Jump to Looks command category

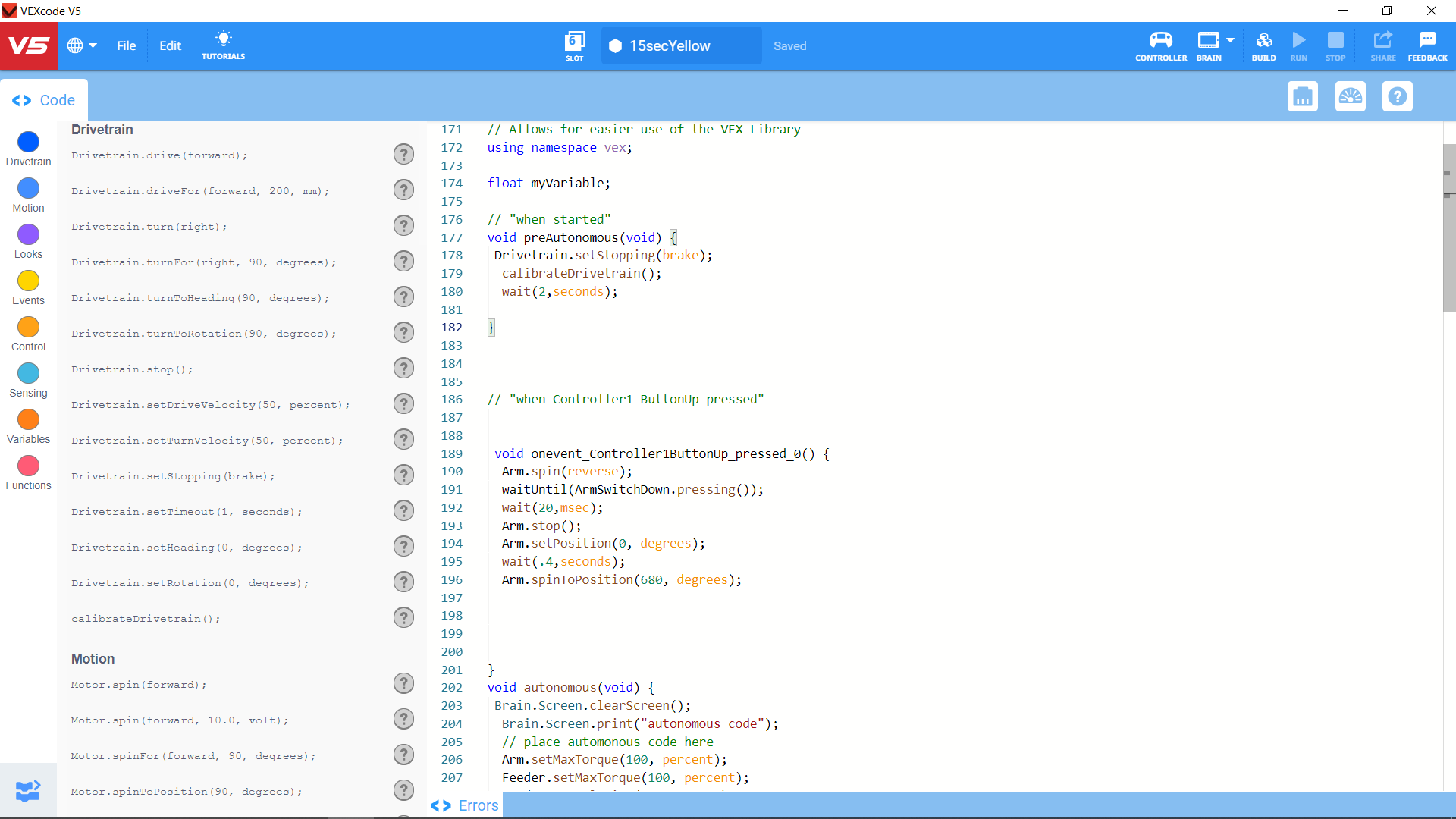coord(28,242)
